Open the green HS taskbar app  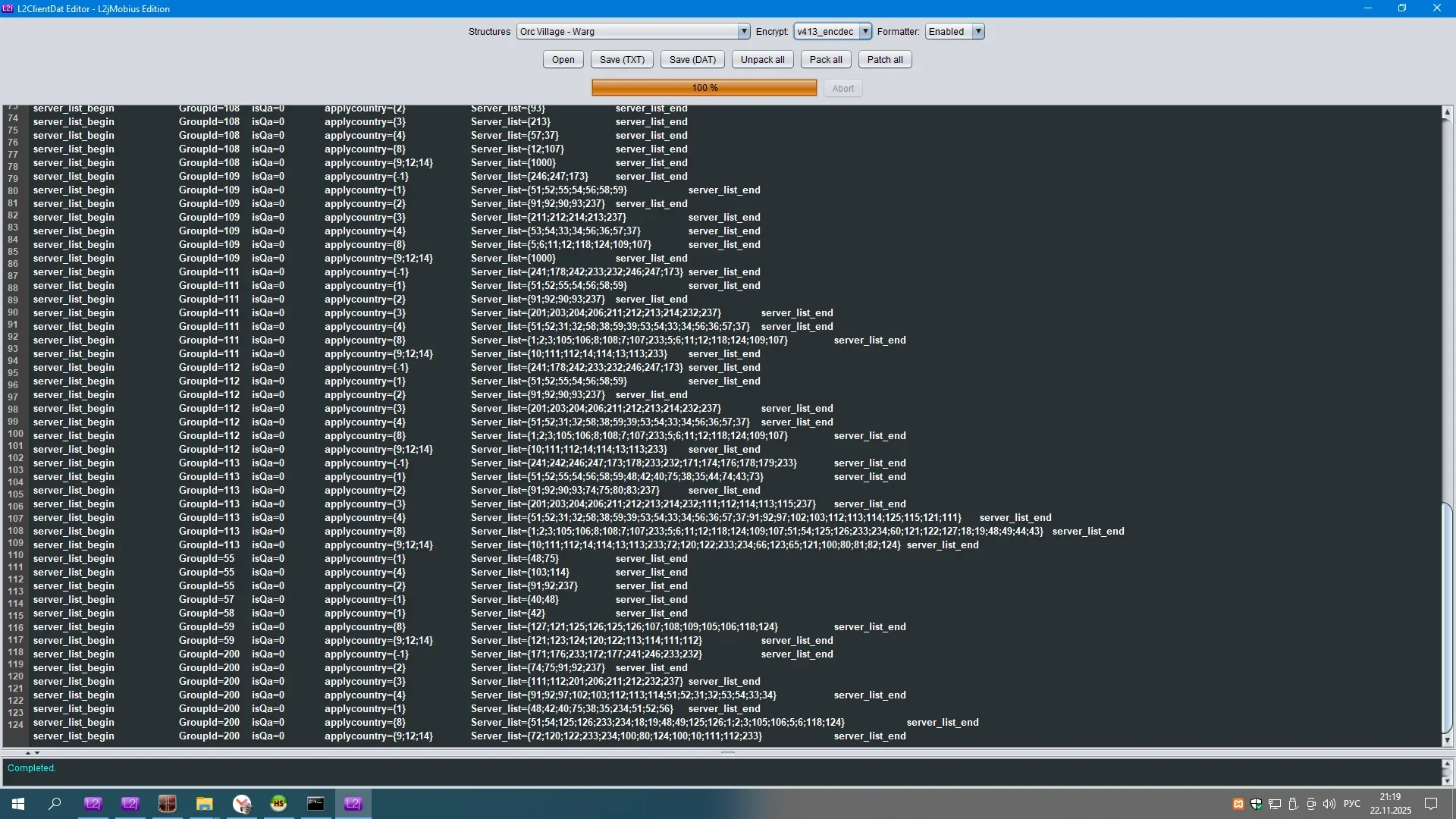tap(278, 804)
